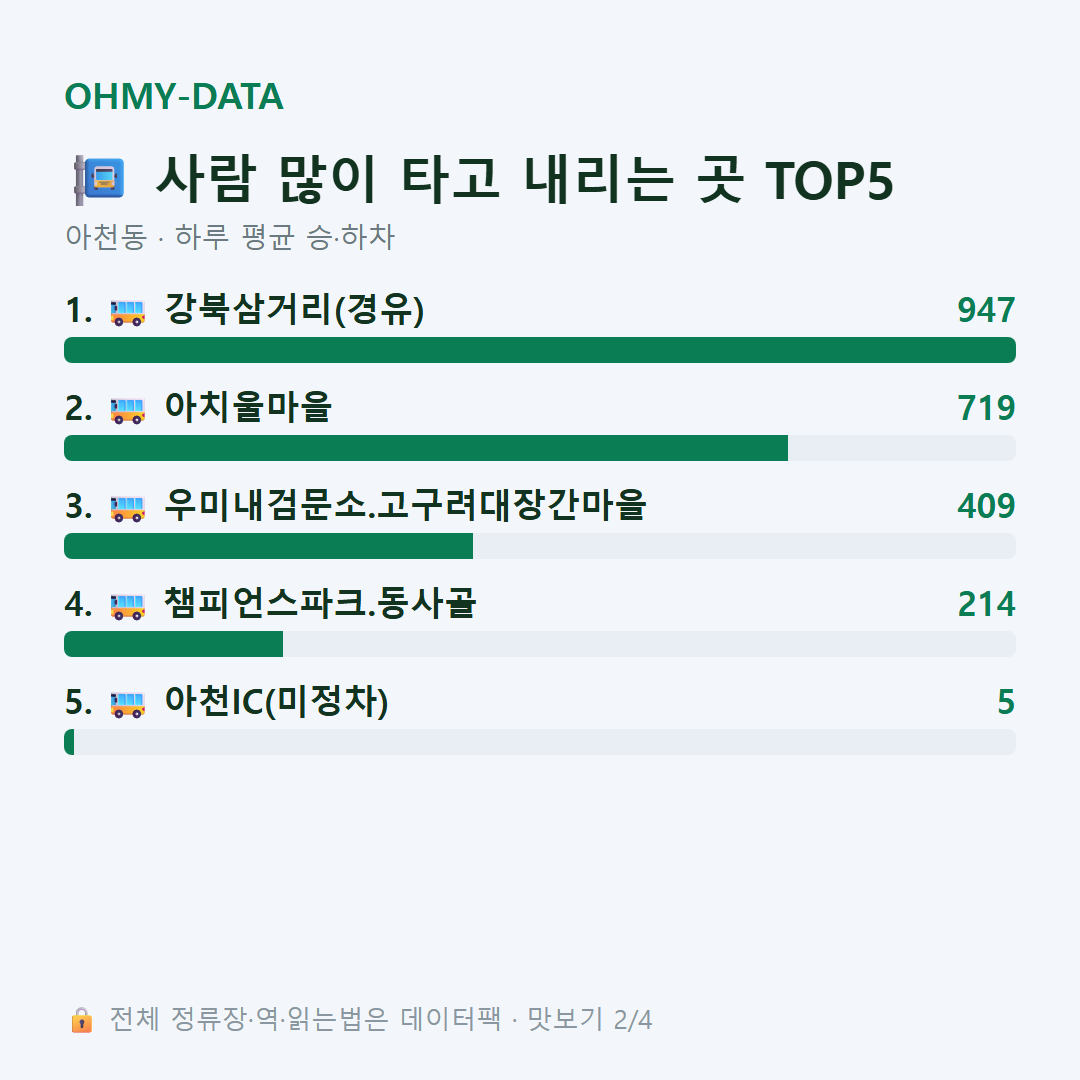The image size is (1080, 1080).
Task: Click the title 사람 많이 타고 내리는 곳 TOP5
Action: click(x=525, y=180)
